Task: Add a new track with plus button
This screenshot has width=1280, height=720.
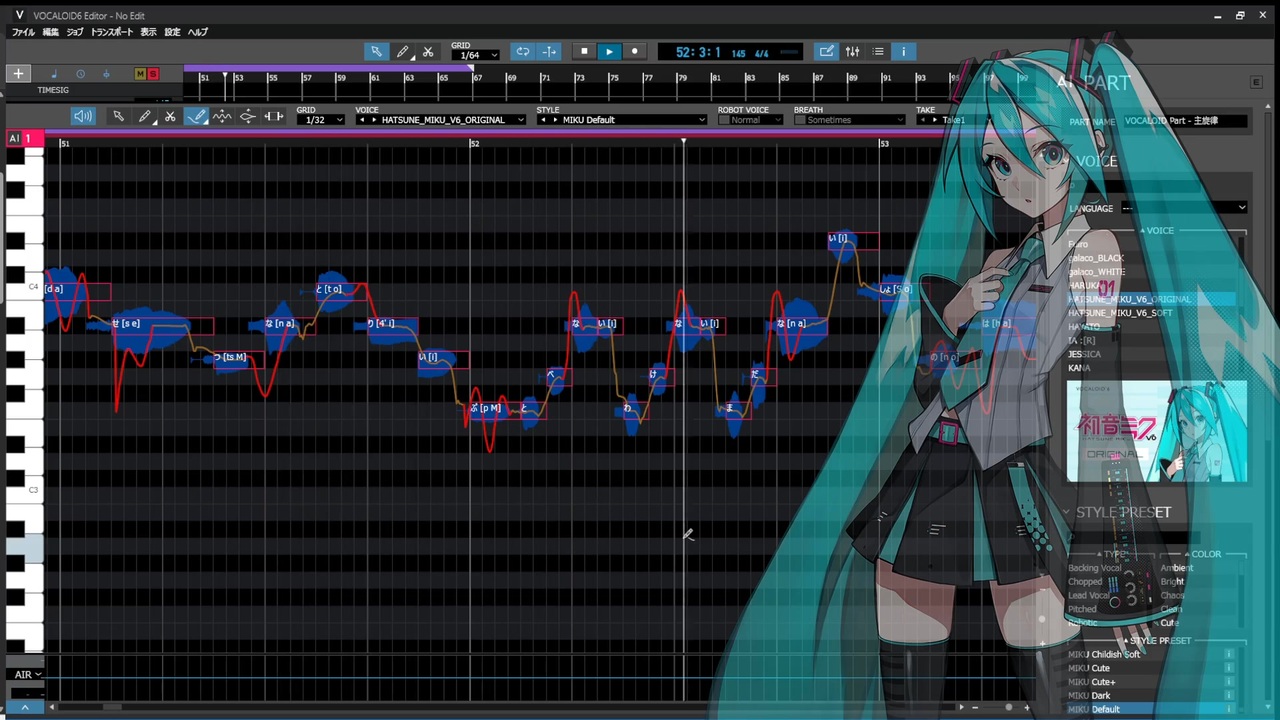Action: [18, 74]
